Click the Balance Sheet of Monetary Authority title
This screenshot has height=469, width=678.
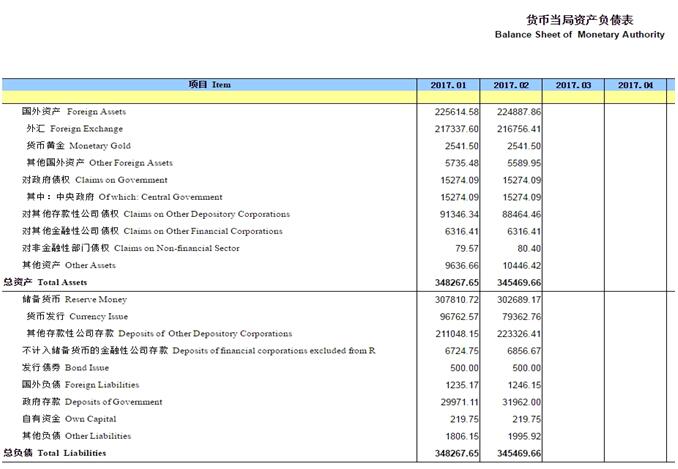click(x=579, y=34)
